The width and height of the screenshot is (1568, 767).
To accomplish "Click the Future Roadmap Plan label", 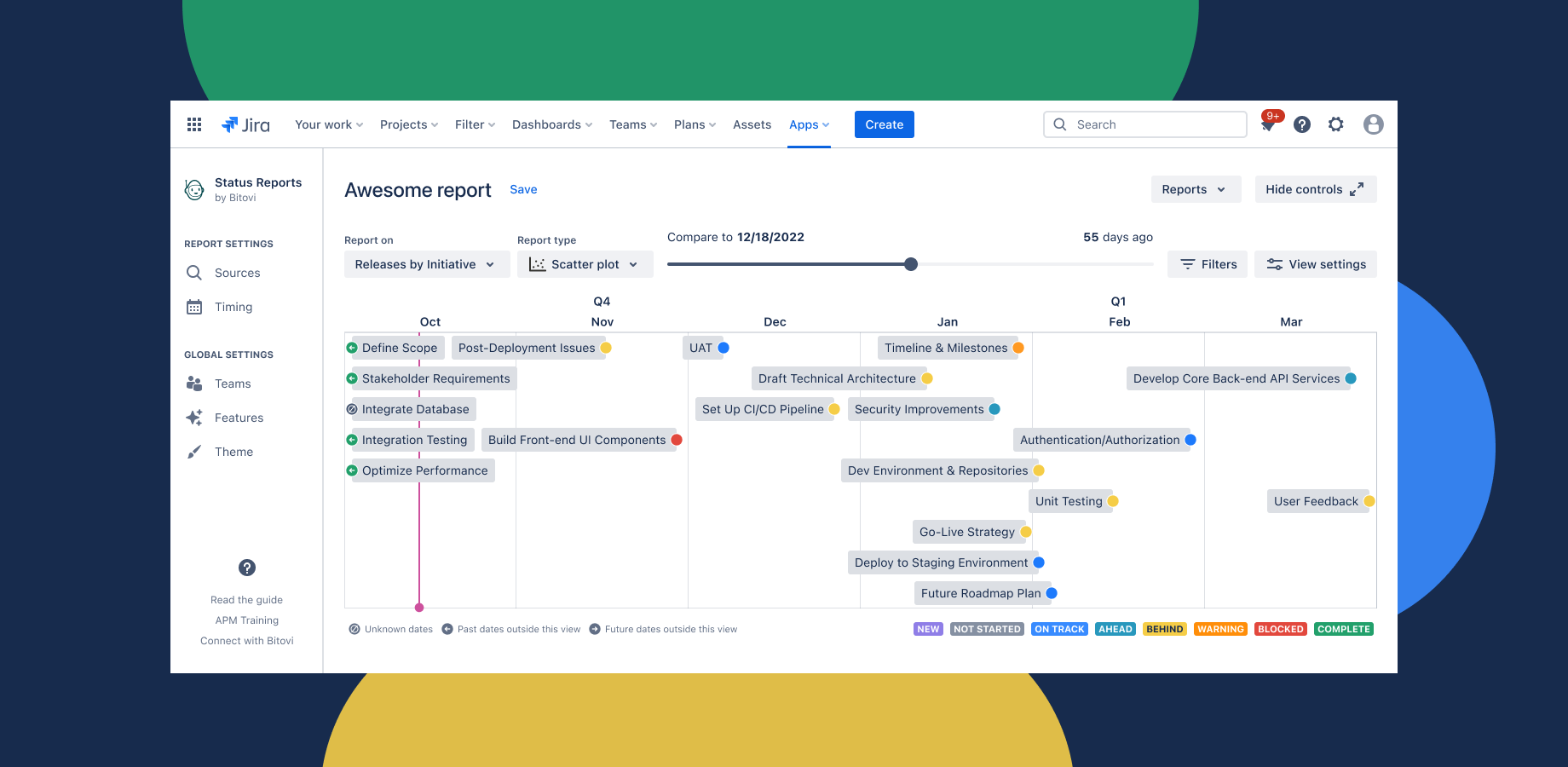I will coord(983,593).
